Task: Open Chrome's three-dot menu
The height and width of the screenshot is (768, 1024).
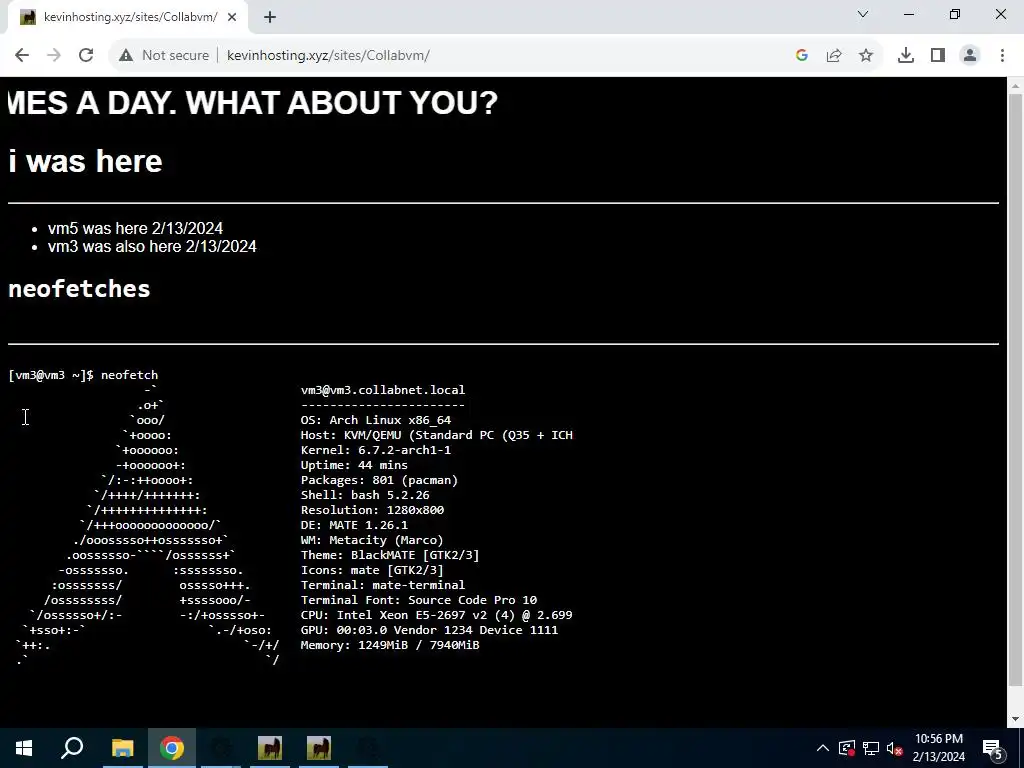Action: (1002, 56)
